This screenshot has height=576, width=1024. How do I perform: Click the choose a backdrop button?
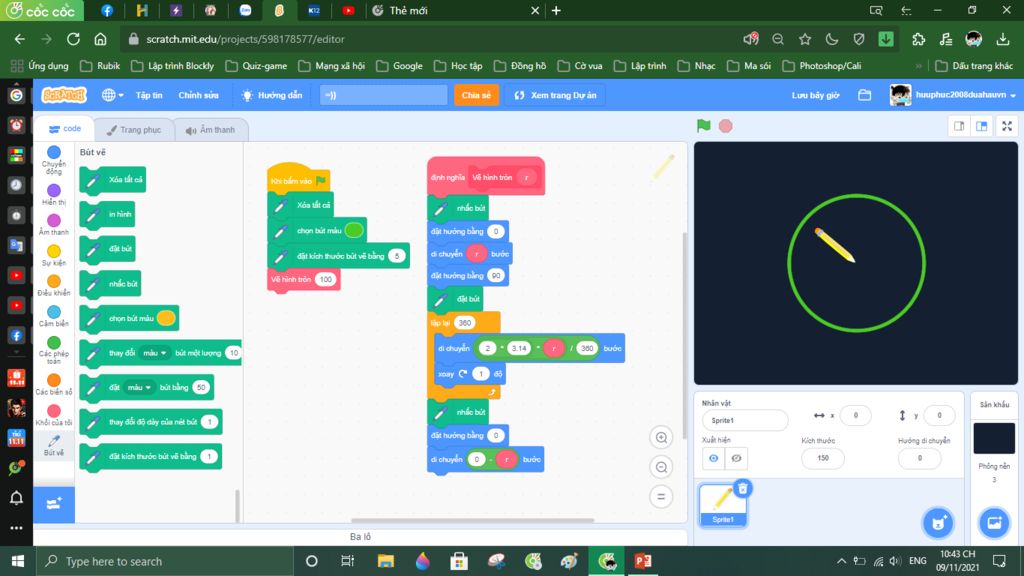pyautogui.click(x=994, y=522)
